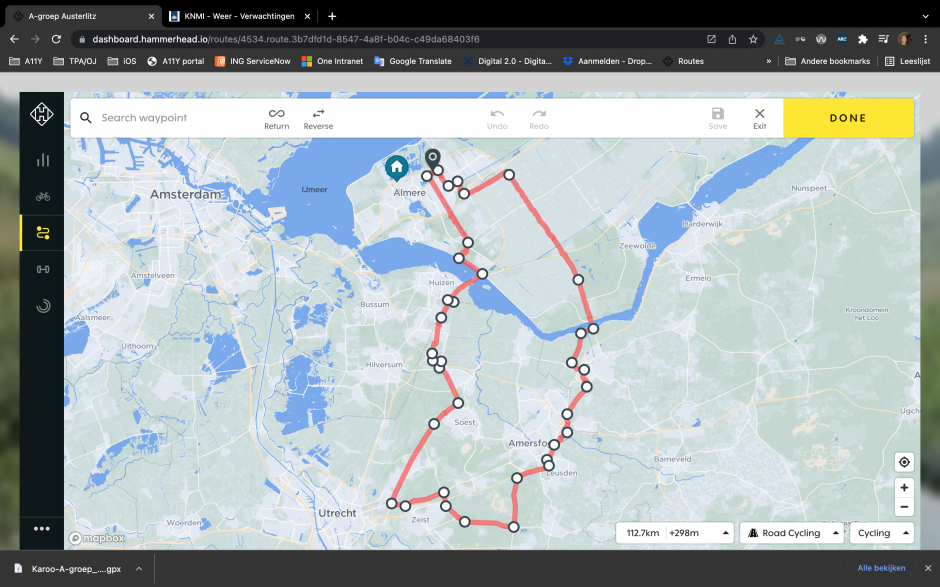This screenshot has height=587, width=940.
Task: Expand the 112.7km distance elevation panel
Action: coord(675,533)
